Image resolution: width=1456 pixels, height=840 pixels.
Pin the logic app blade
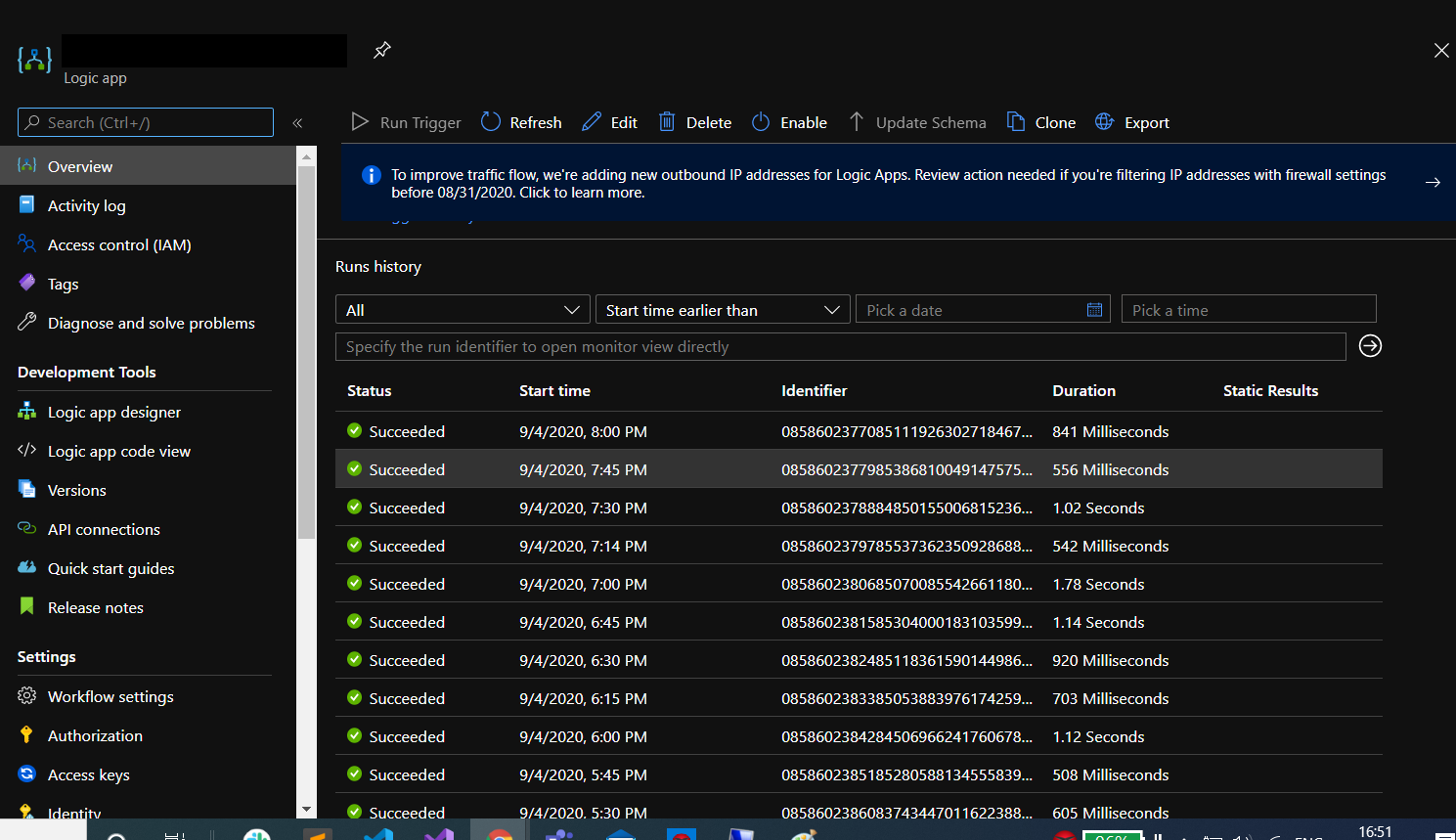pos(382,50)
